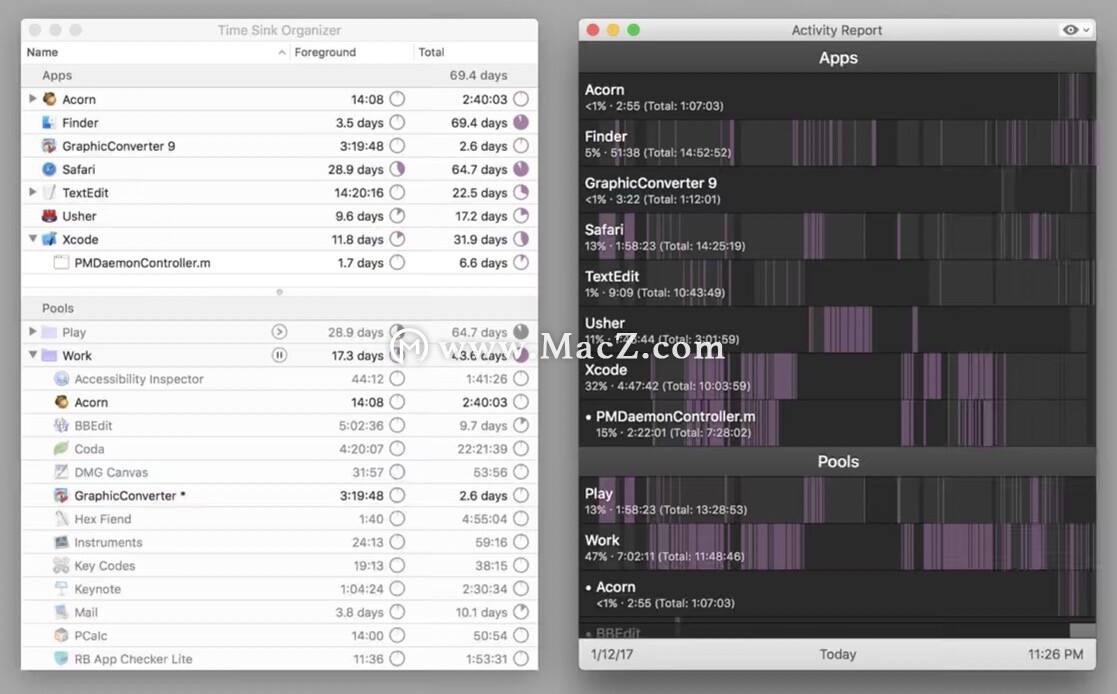Click the Acorn app icon in Apps list

click(x=49, y=99)
